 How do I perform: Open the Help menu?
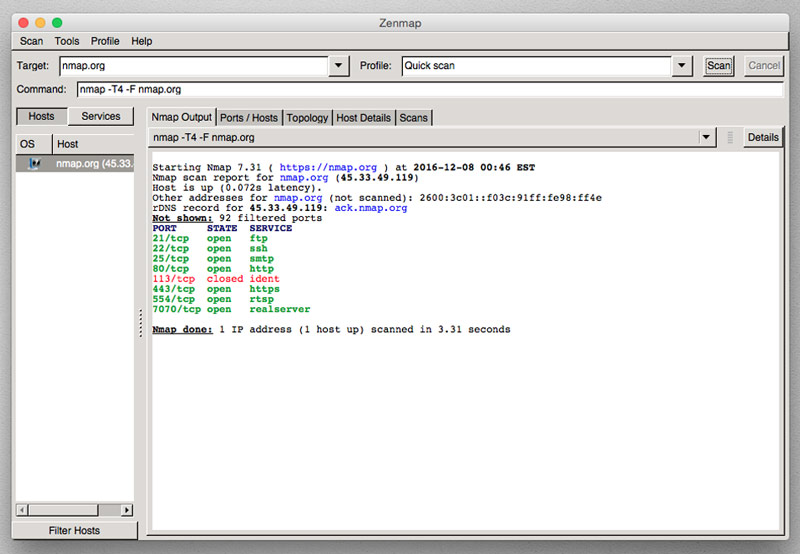click(x=141, y=41)
